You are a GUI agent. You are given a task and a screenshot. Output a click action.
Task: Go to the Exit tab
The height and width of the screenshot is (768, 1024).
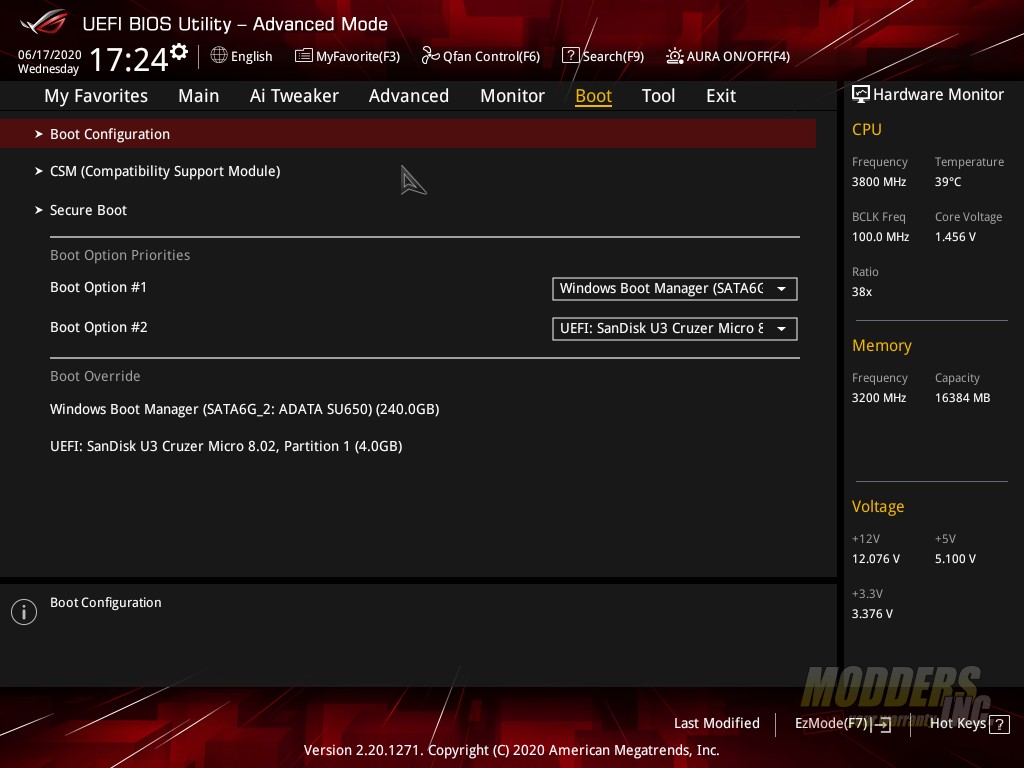721,96
